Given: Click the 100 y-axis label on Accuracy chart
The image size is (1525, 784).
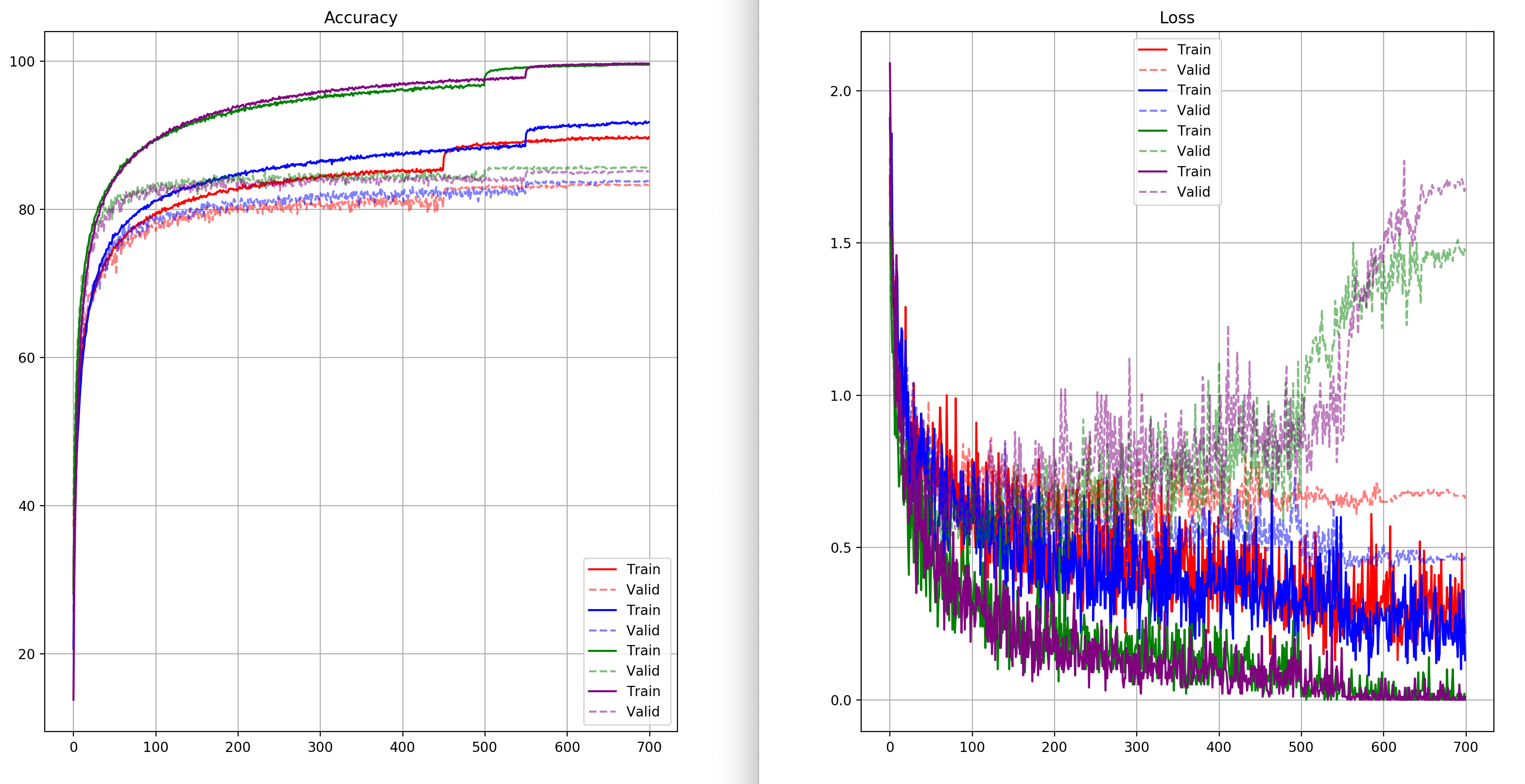Looking at the screenshot, I should [x=22, y=62].
